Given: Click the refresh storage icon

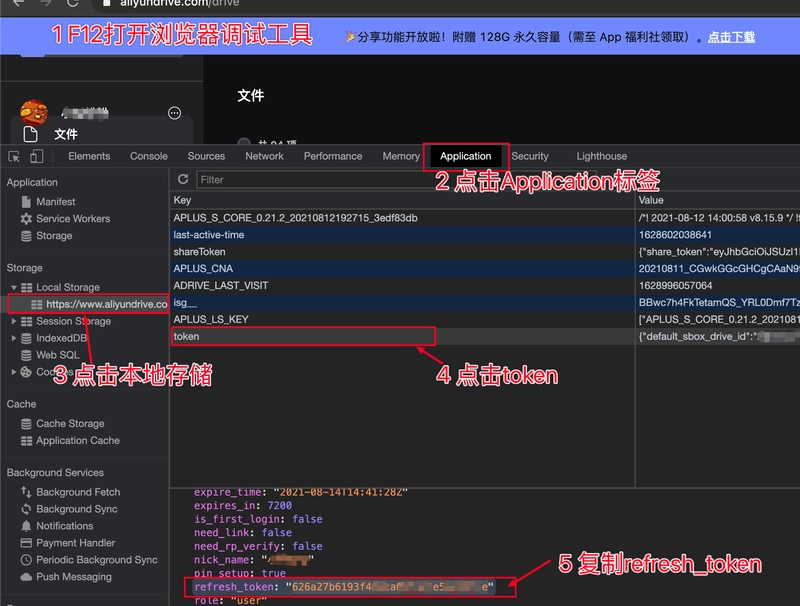Looking at the screenshot, I should tap(183, 180).
